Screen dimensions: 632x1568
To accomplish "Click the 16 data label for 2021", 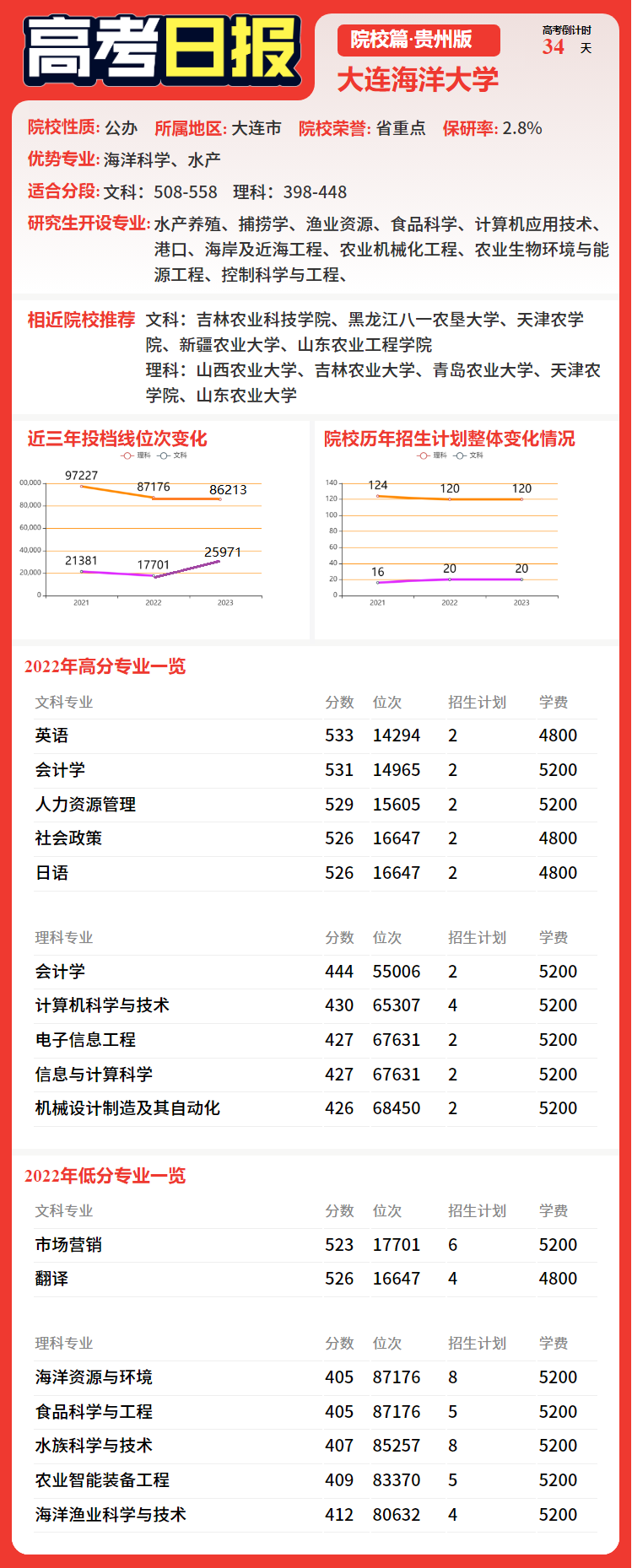I will [x=377, y=572].
